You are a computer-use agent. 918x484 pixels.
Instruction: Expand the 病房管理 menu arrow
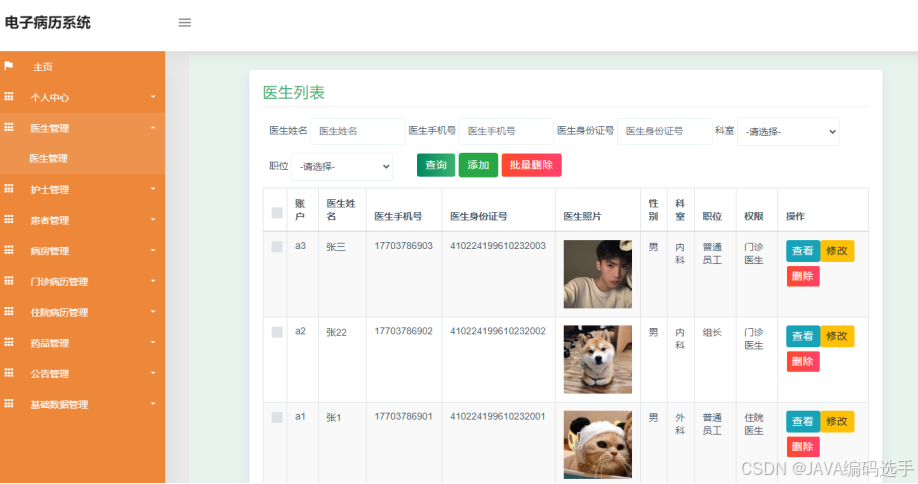[x=153, y=250]
